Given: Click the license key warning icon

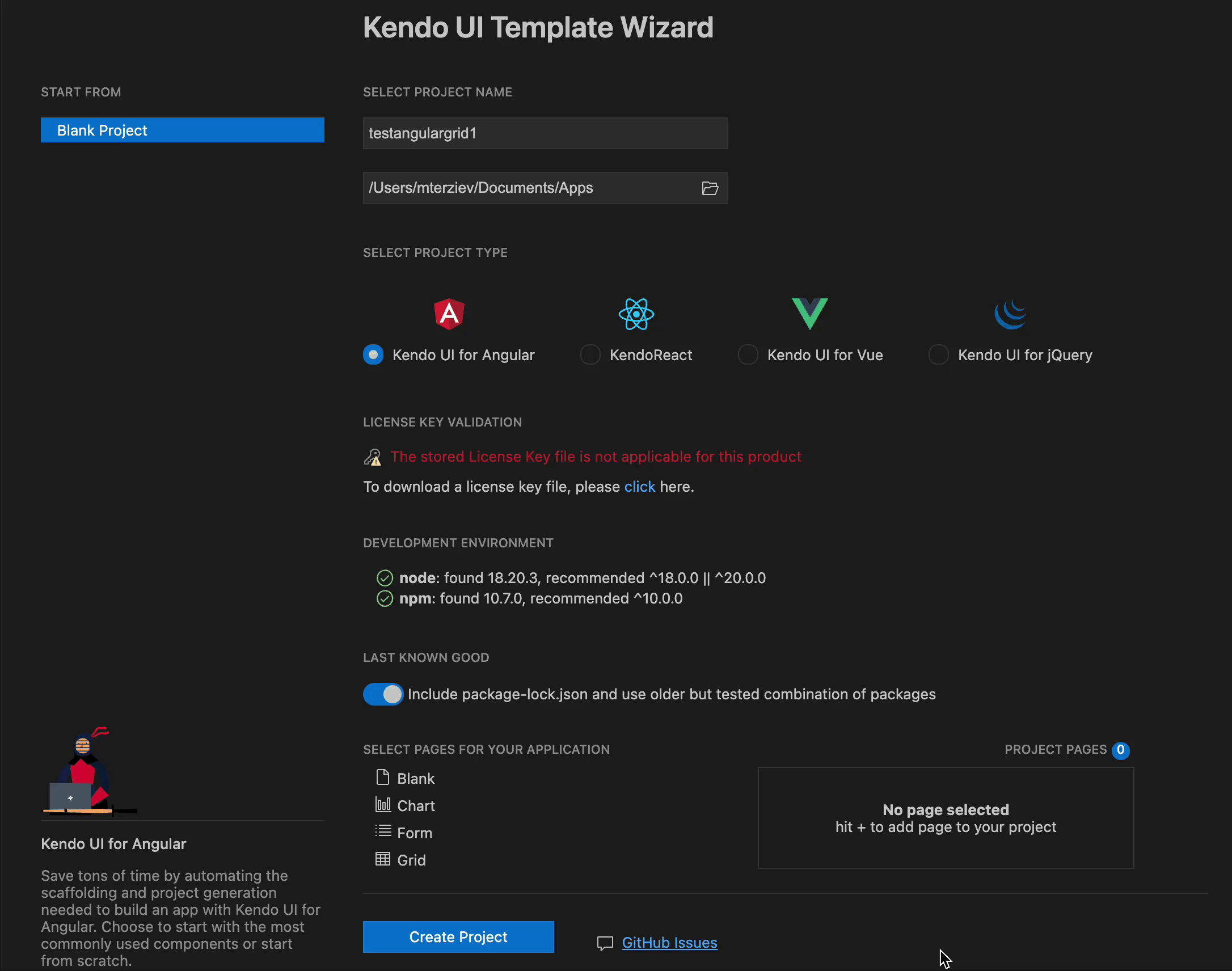Looking at the screenshot, I should [x=373, y=457].
